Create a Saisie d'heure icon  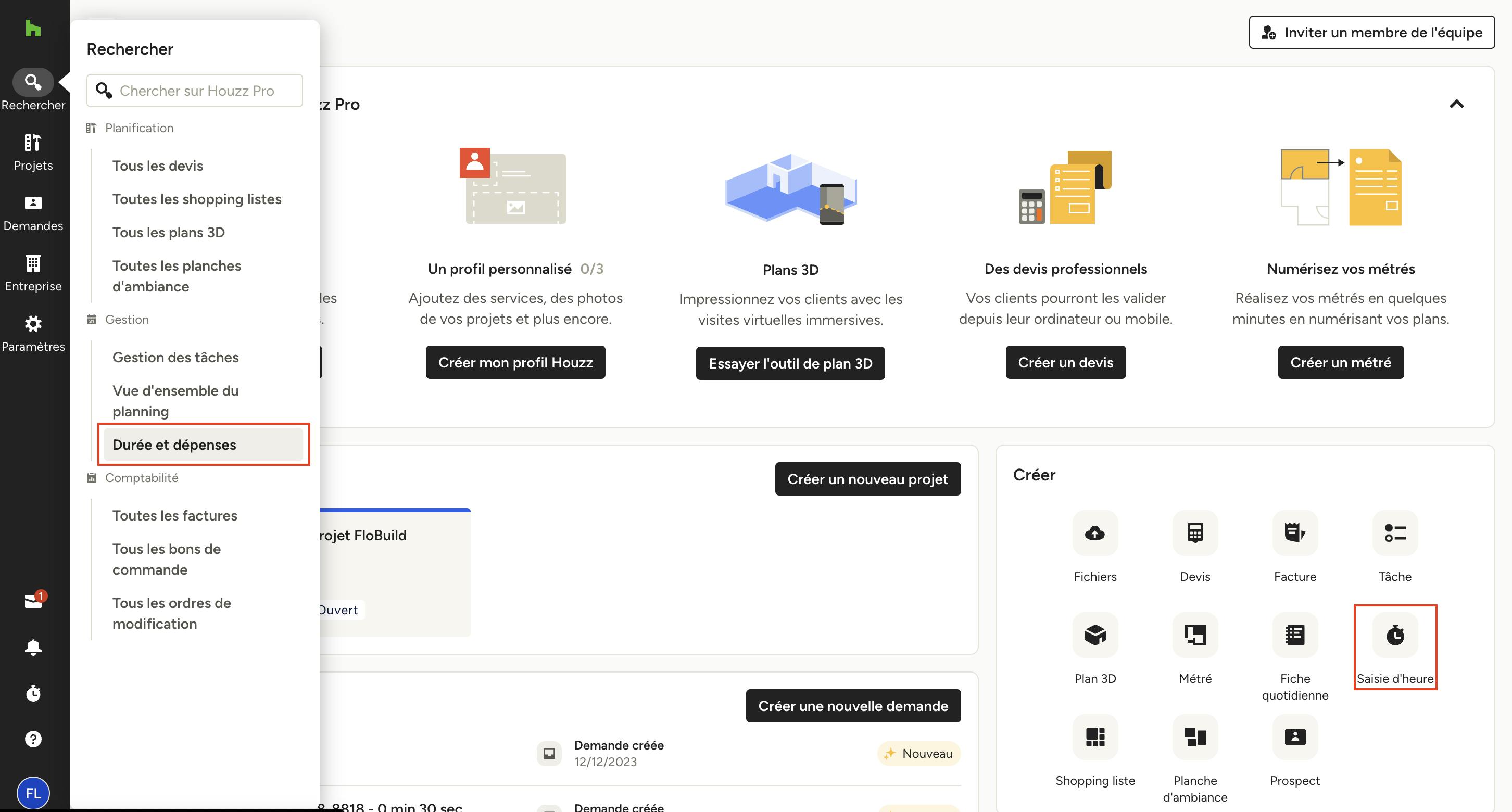click(x=1395, y=635)
